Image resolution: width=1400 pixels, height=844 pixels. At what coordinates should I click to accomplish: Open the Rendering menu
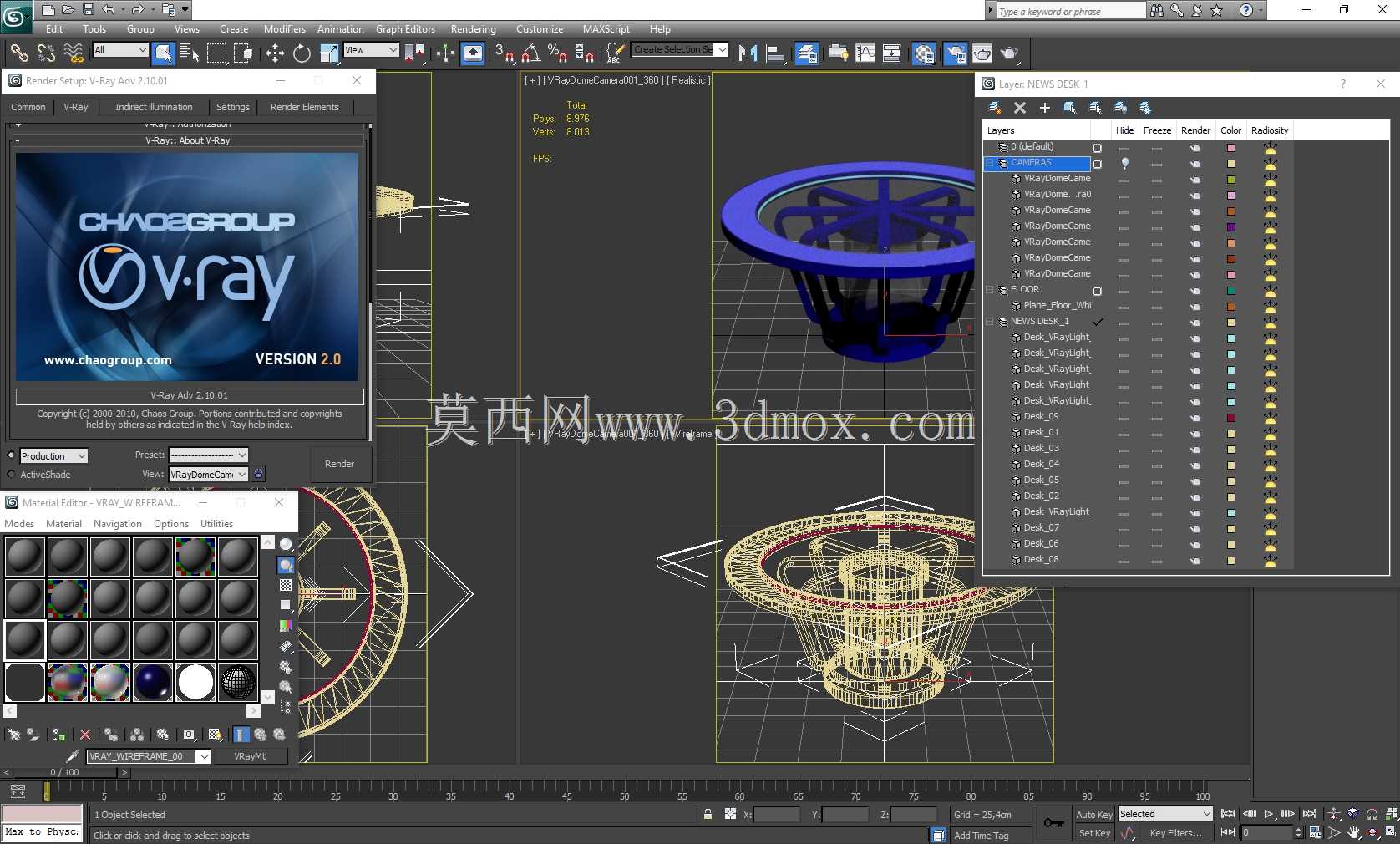473,29
